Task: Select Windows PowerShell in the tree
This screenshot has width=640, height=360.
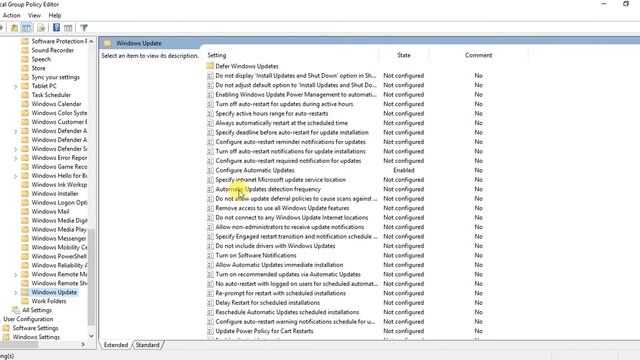Action: coord(59,256)
